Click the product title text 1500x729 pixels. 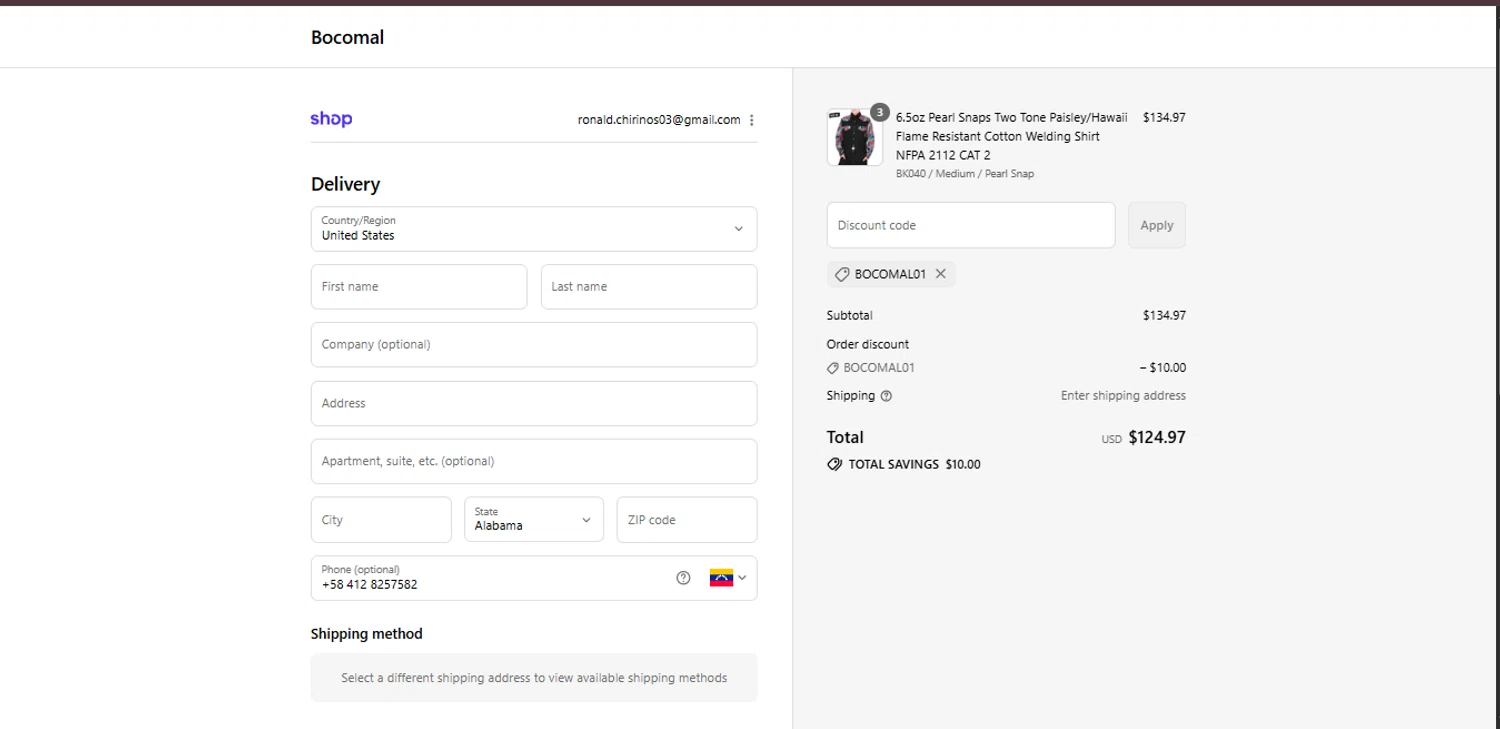1011,136
